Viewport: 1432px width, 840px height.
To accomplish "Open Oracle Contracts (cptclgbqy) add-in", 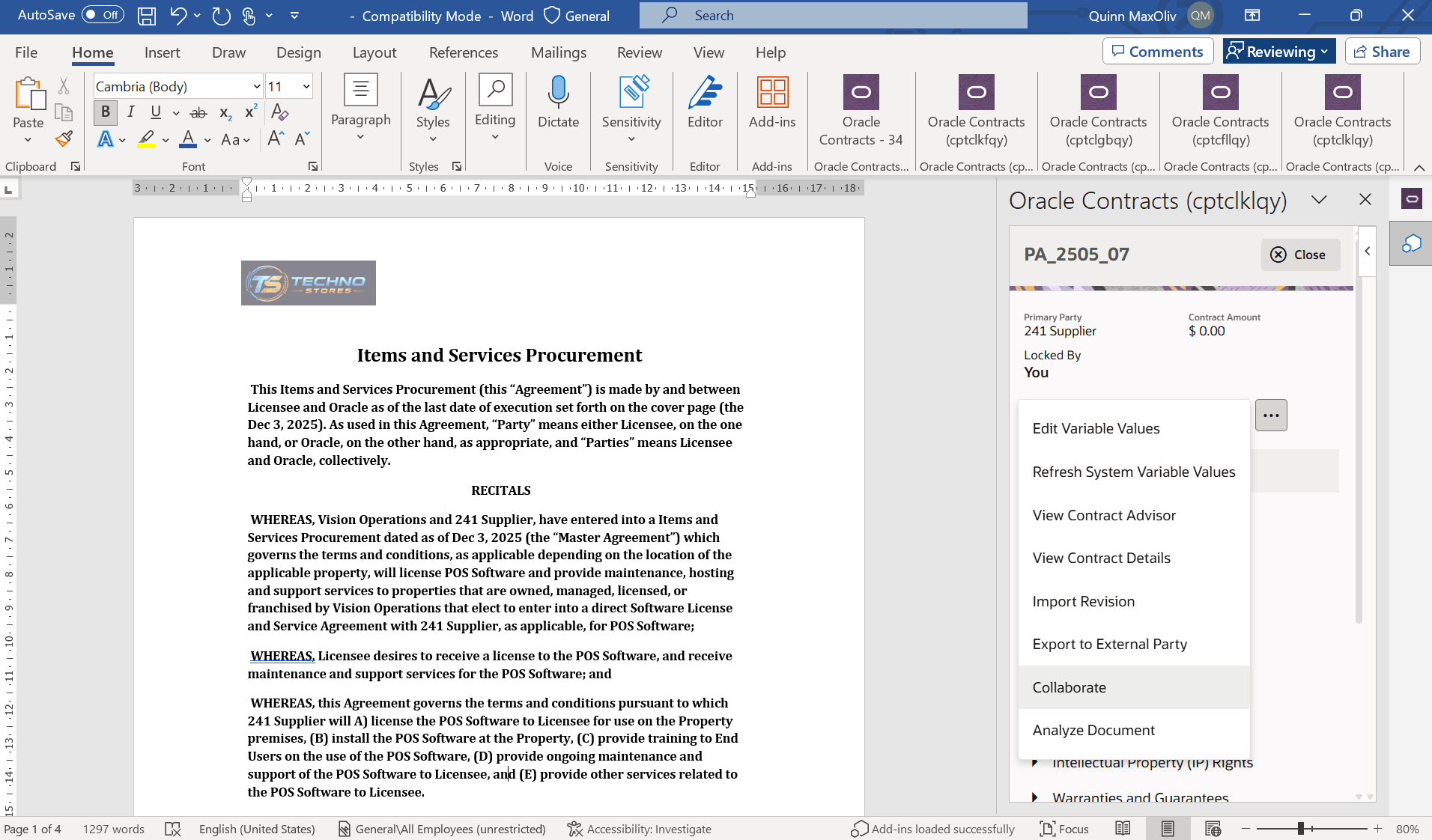I will (1098, 111).
